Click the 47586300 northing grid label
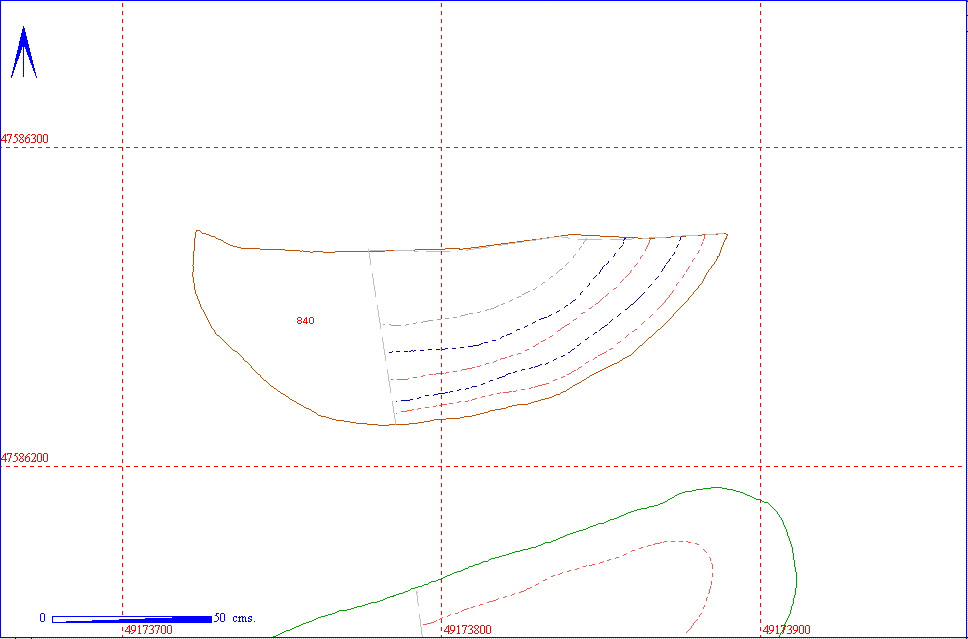968x639 pixels. click(x=25, y=139)
